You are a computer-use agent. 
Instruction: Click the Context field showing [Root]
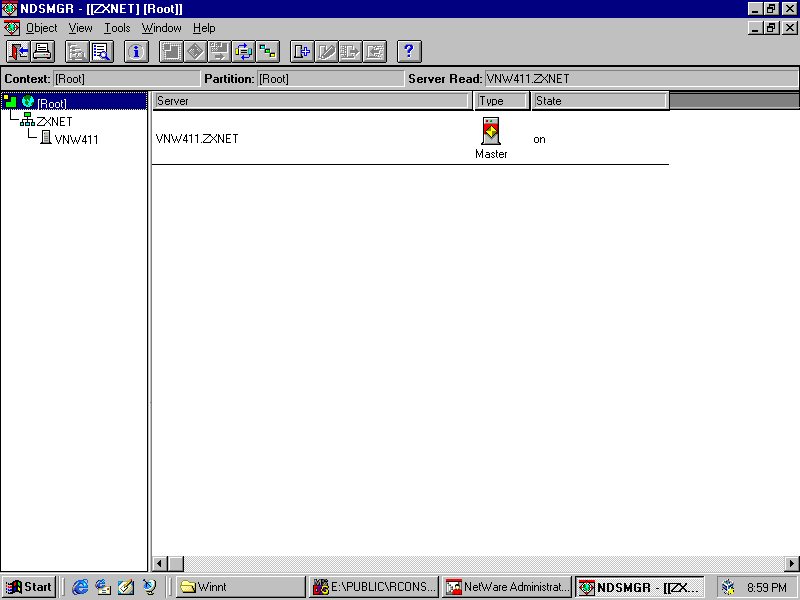point(127,79)
